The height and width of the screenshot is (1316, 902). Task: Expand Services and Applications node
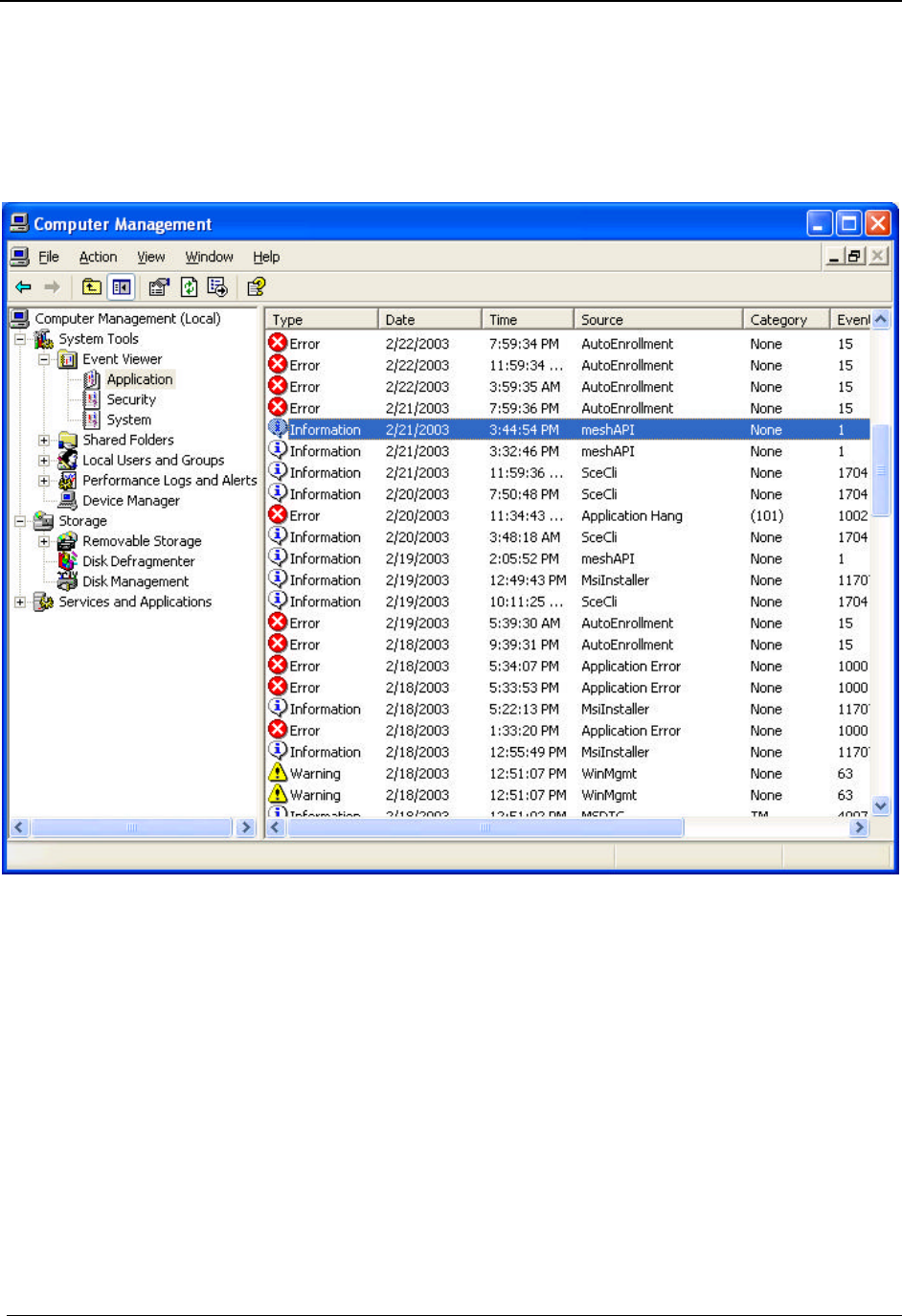pos(20,601)
